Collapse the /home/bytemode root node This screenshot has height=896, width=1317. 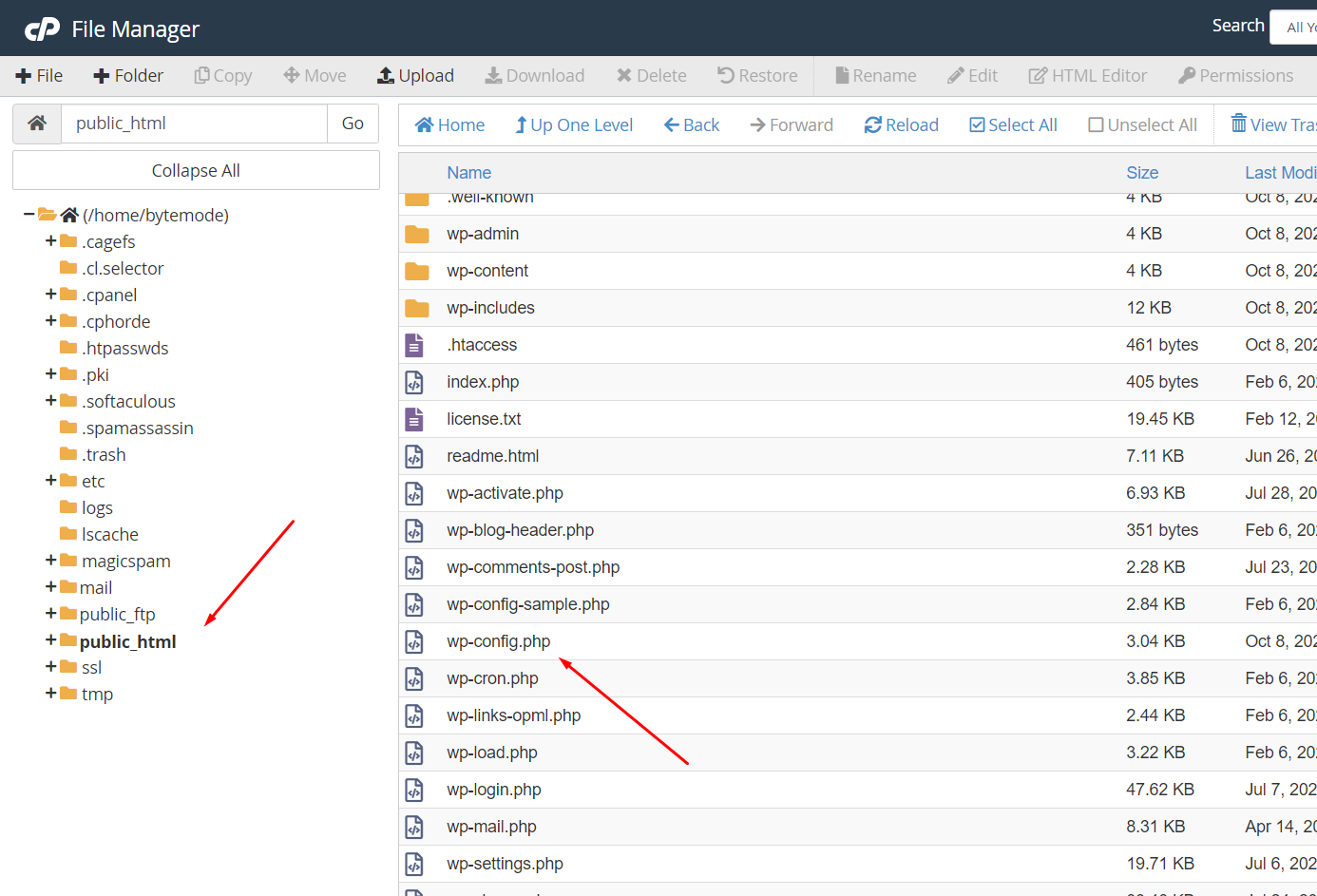click(x=29, y=215)
